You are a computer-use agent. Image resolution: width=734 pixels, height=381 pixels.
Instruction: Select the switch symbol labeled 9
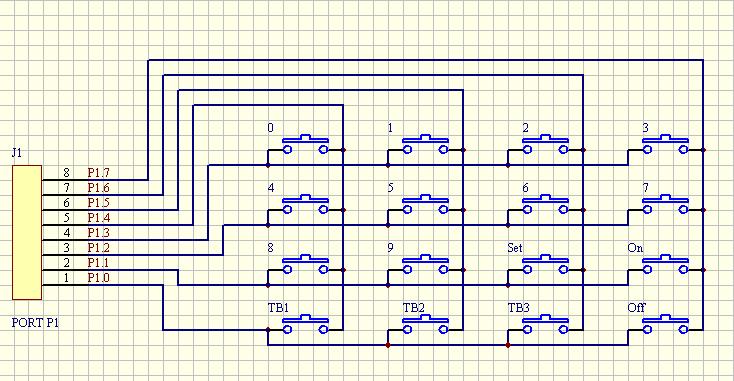(425, 264)
